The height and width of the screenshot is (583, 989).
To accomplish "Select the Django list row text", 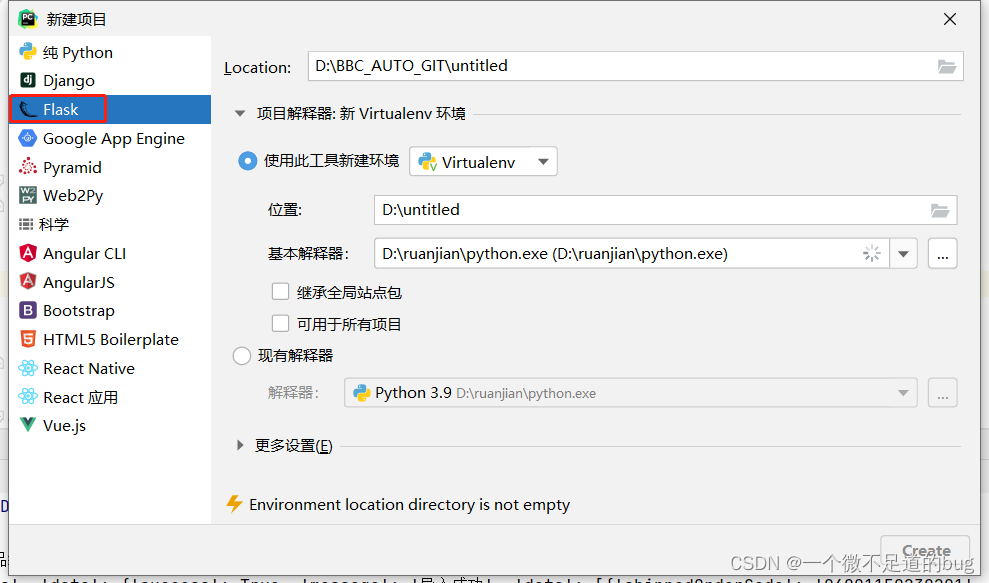I will coord(69,81).
